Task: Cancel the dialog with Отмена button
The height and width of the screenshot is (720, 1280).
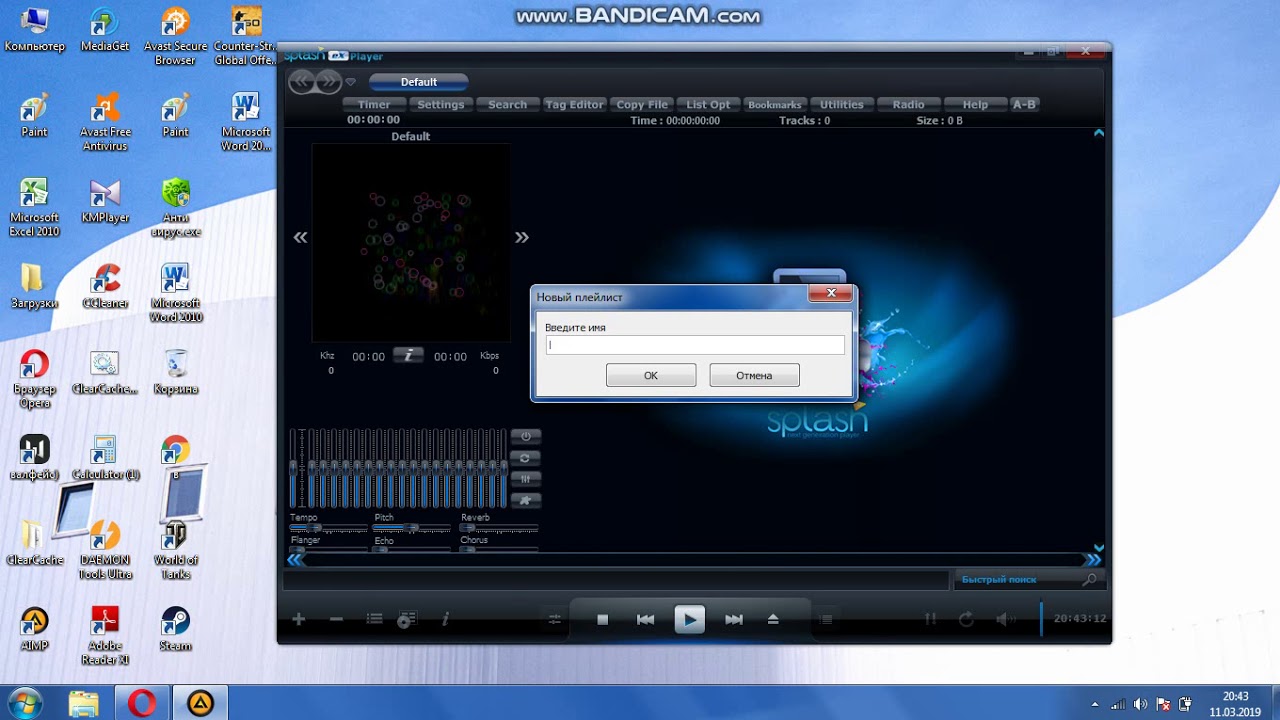Action: (754, 375)
